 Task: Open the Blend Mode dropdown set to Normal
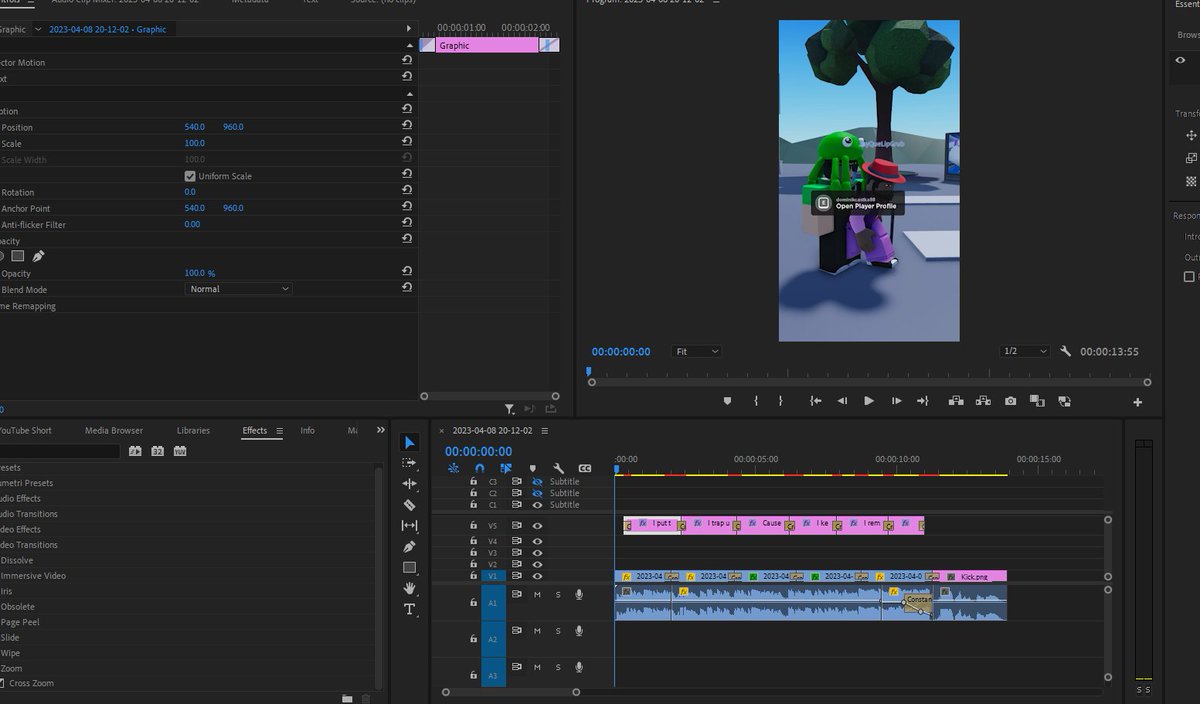237,289
